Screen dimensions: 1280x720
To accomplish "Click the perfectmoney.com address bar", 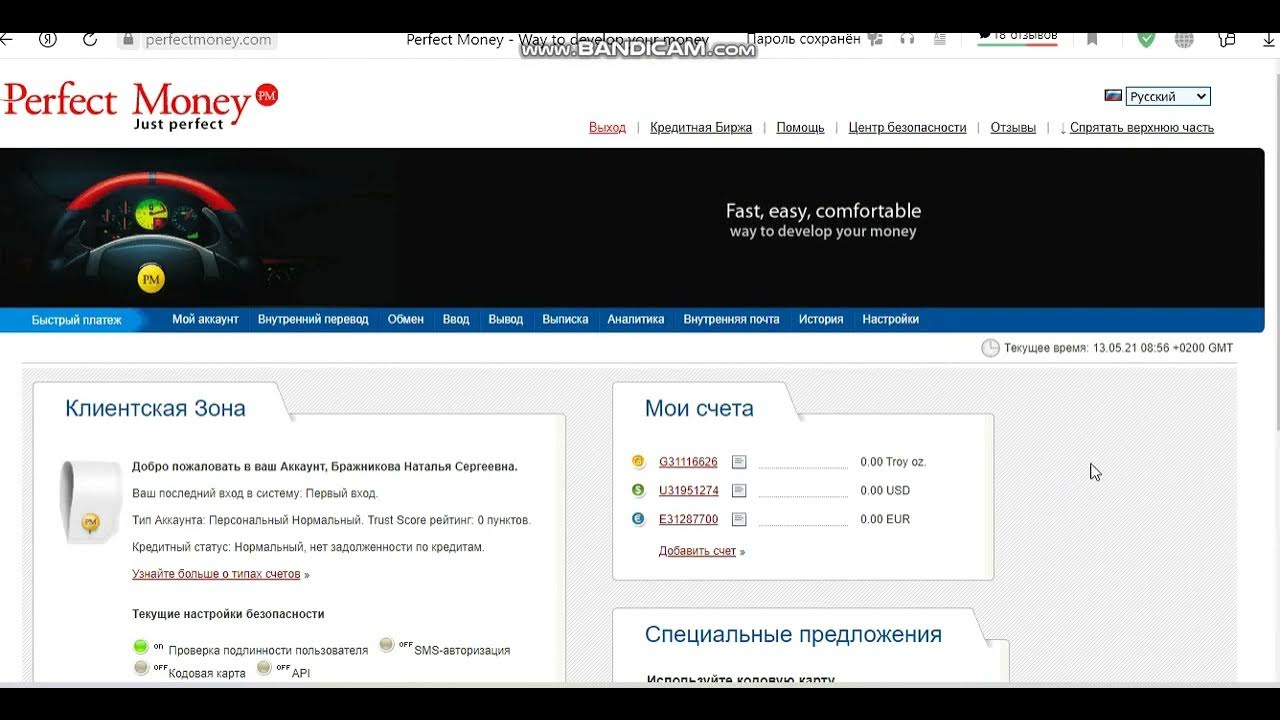I will pos(208,40).
